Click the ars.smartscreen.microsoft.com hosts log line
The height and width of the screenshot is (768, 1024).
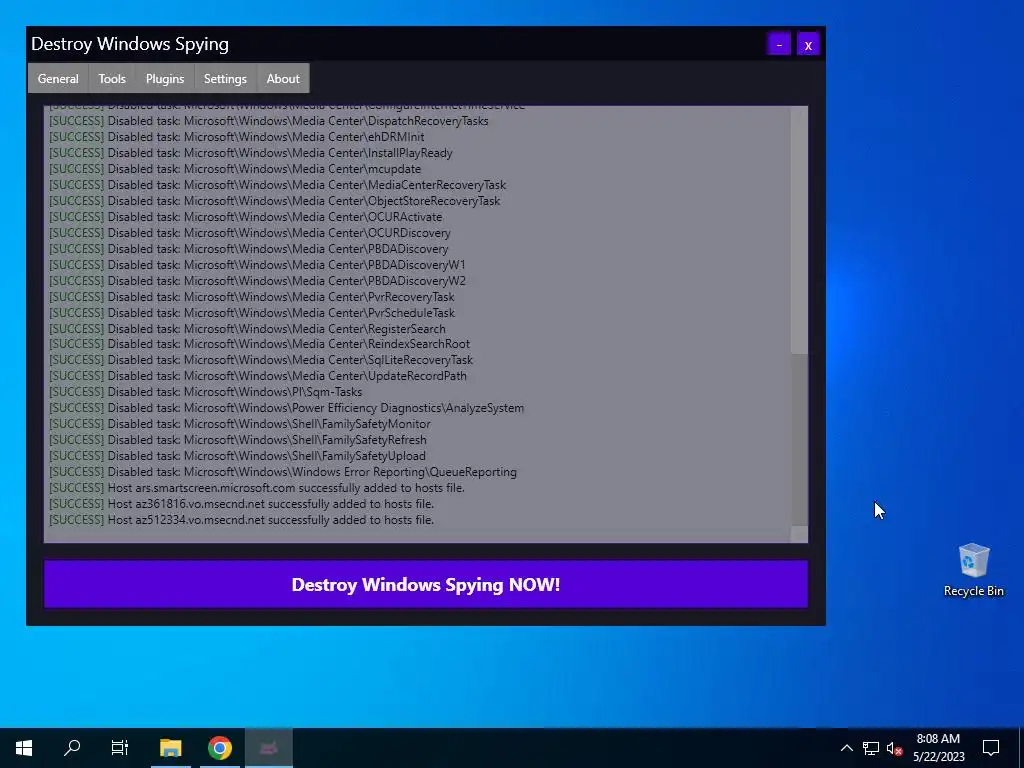click(257, 488)
